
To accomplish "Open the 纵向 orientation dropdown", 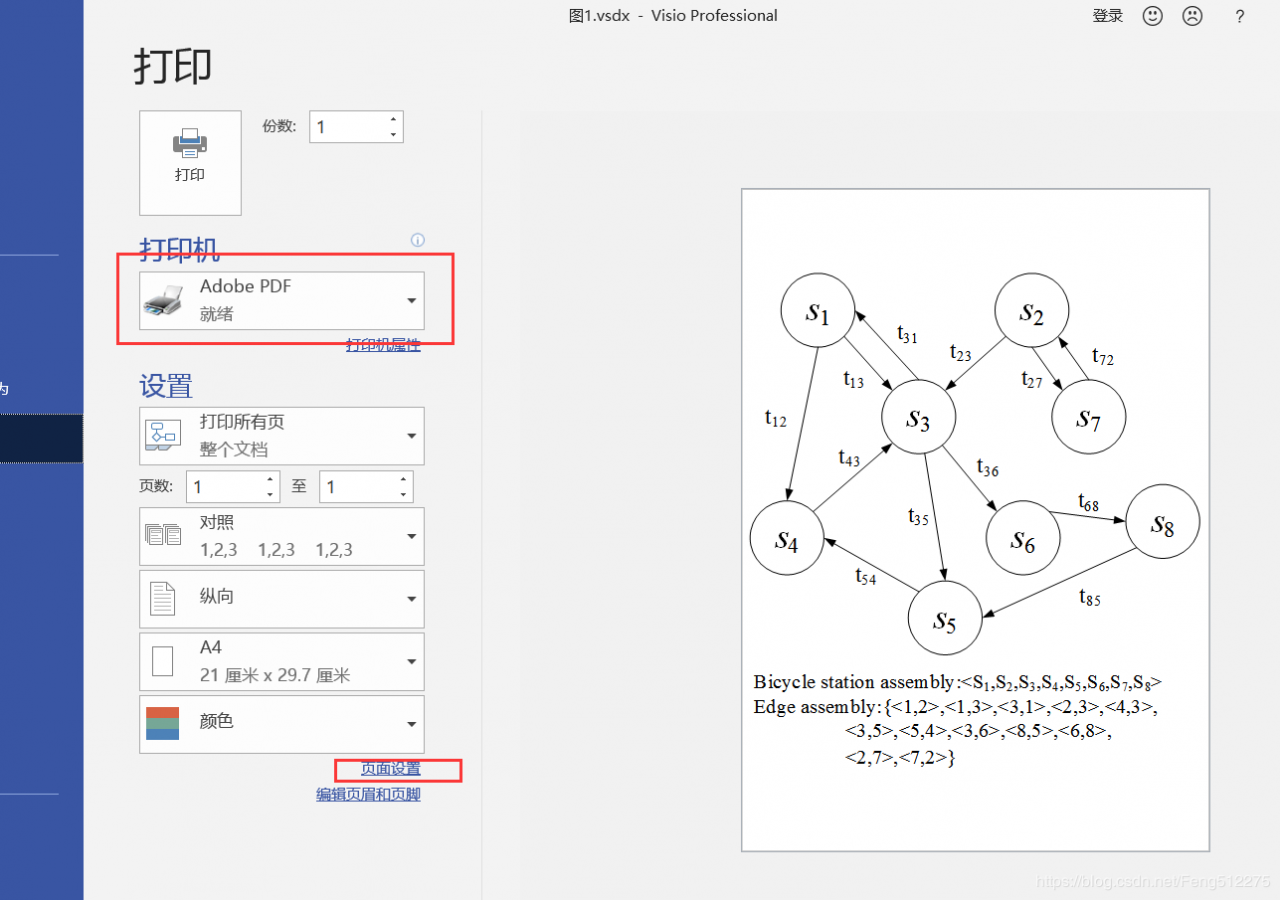I will 282,598.
